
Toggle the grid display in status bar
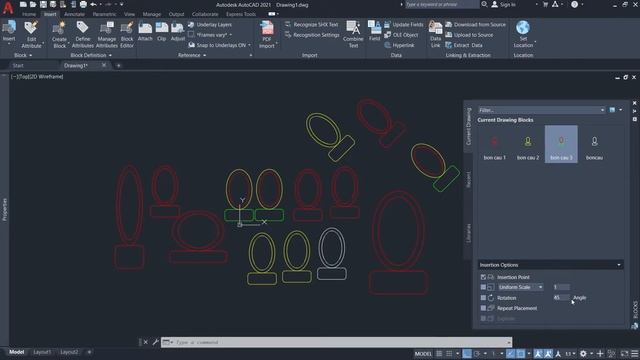coord(439,353)
